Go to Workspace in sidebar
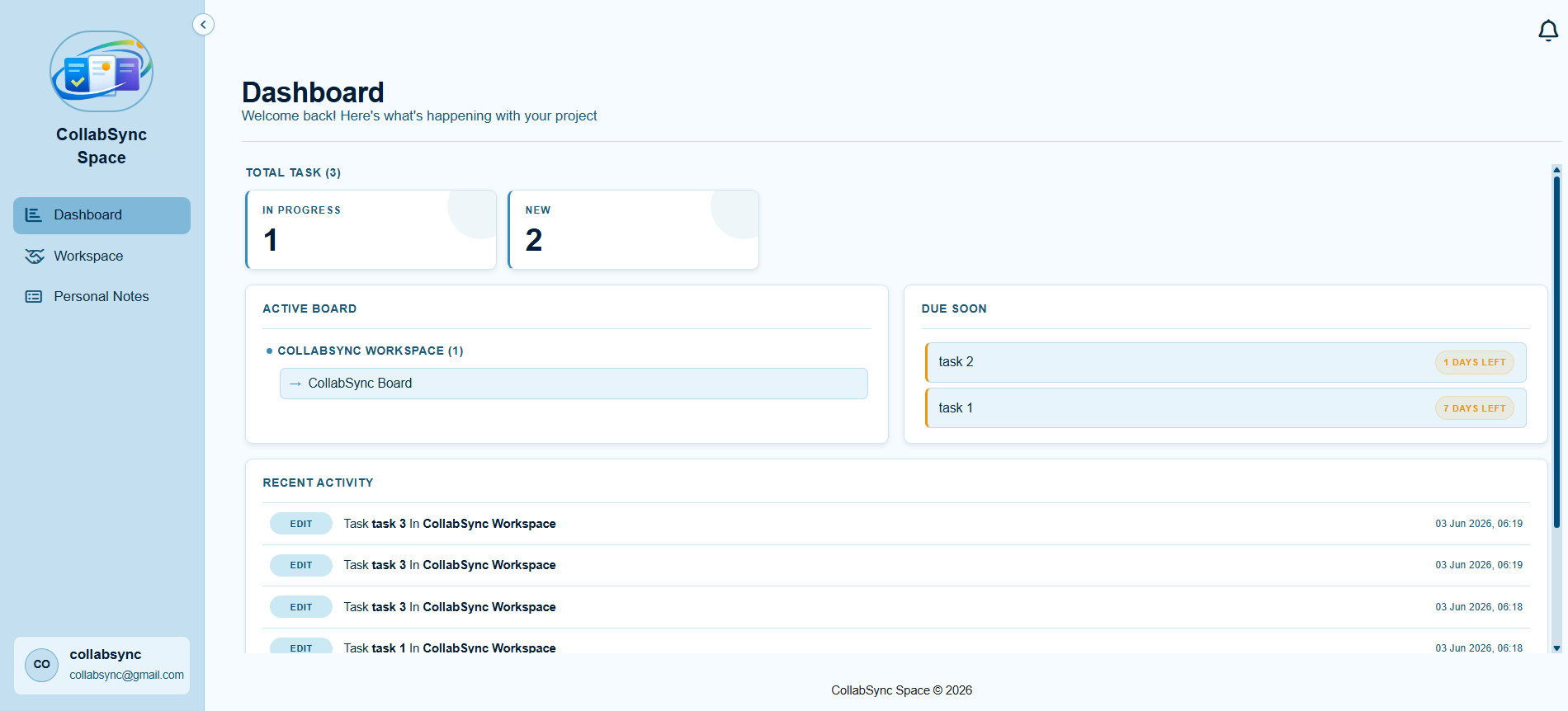Screen dimensions: 1568x711 [x=102, y=257]
